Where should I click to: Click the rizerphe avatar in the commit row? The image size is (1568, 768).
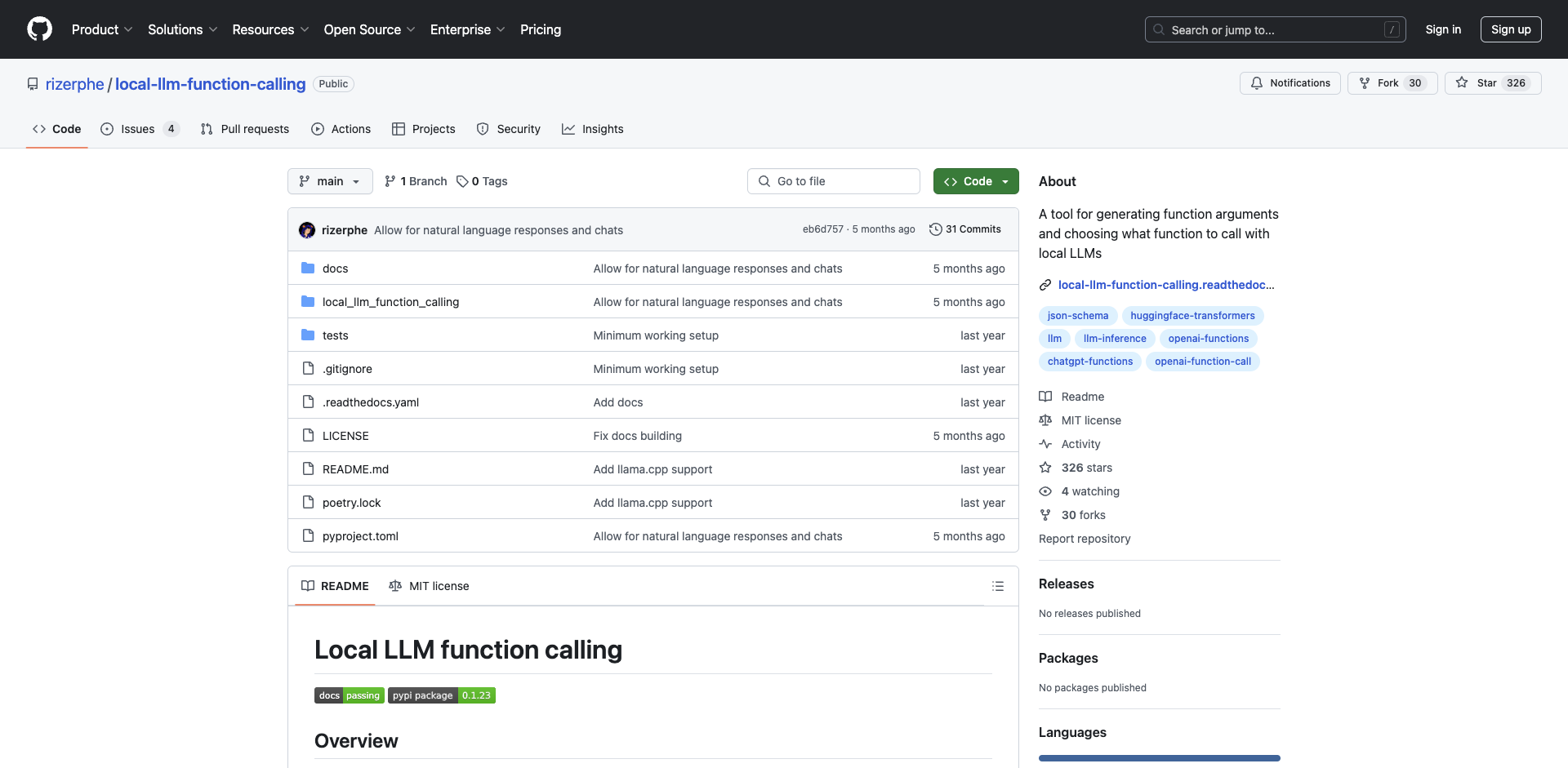307,230
